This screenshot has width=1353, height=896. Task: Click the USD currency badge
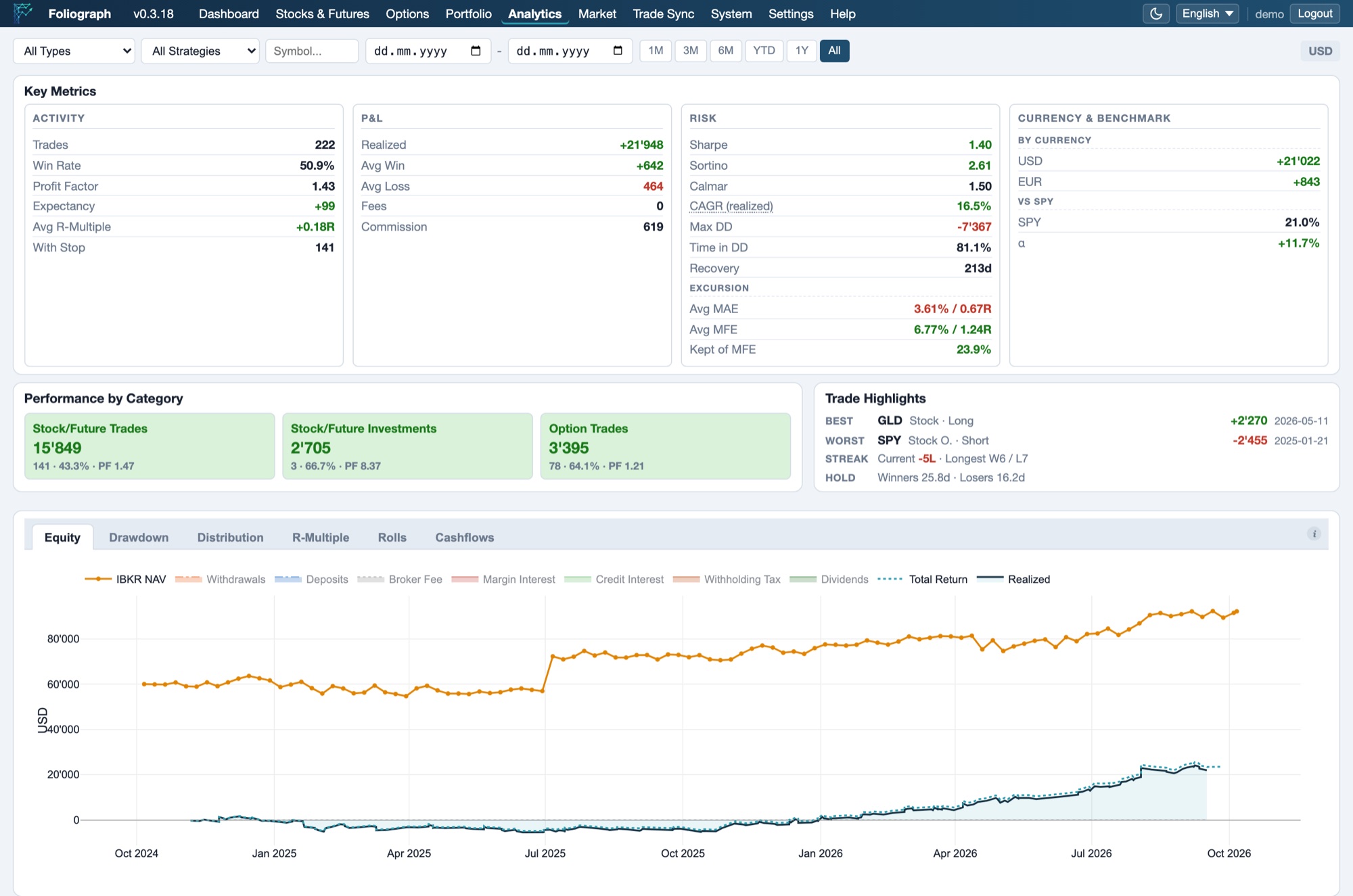1320,51
